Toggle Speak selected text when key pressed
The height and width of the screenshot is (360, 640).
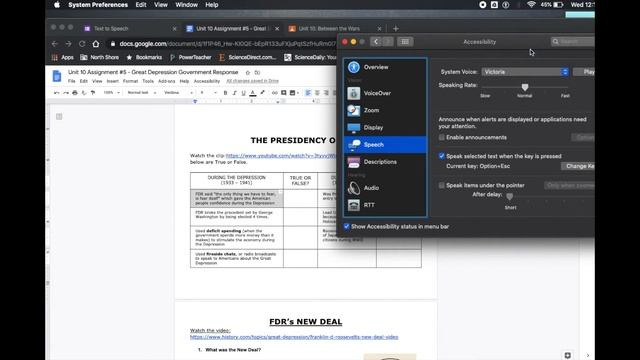point(442,156)
